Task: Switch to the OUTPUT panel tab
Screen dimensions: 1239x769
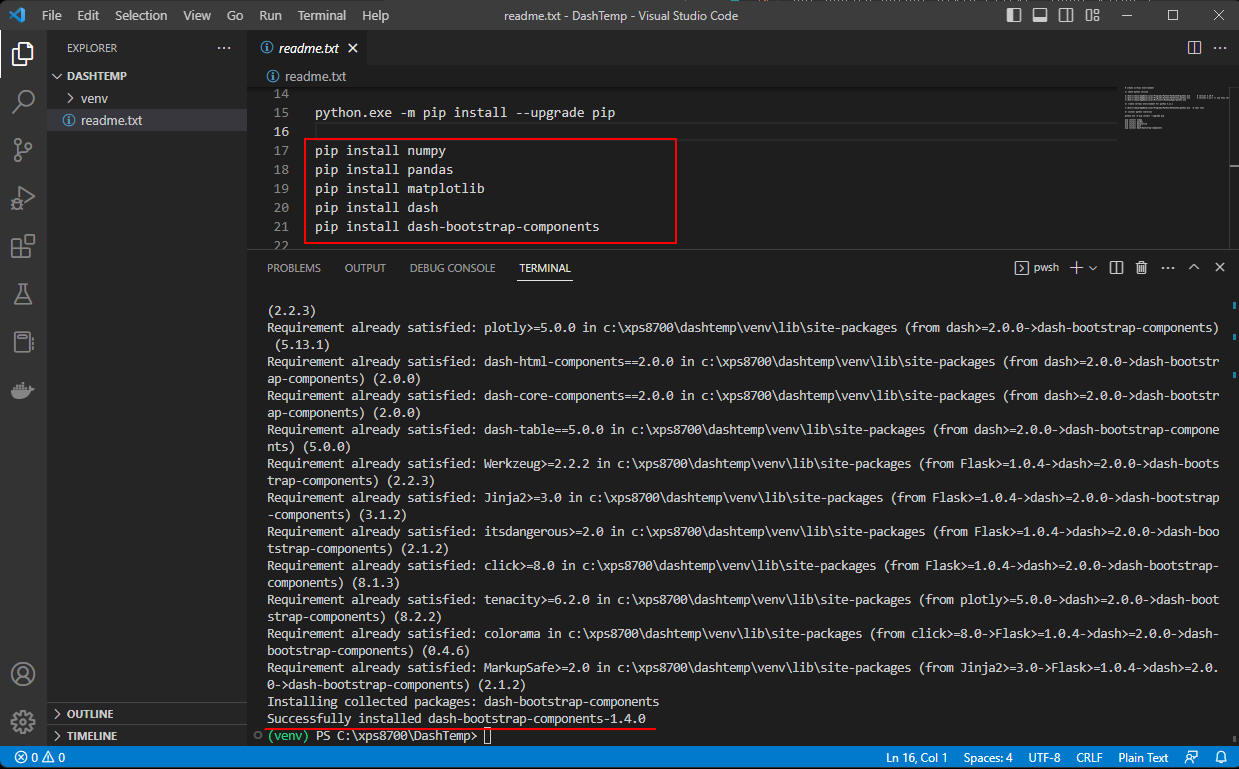Action: point(365,268)
